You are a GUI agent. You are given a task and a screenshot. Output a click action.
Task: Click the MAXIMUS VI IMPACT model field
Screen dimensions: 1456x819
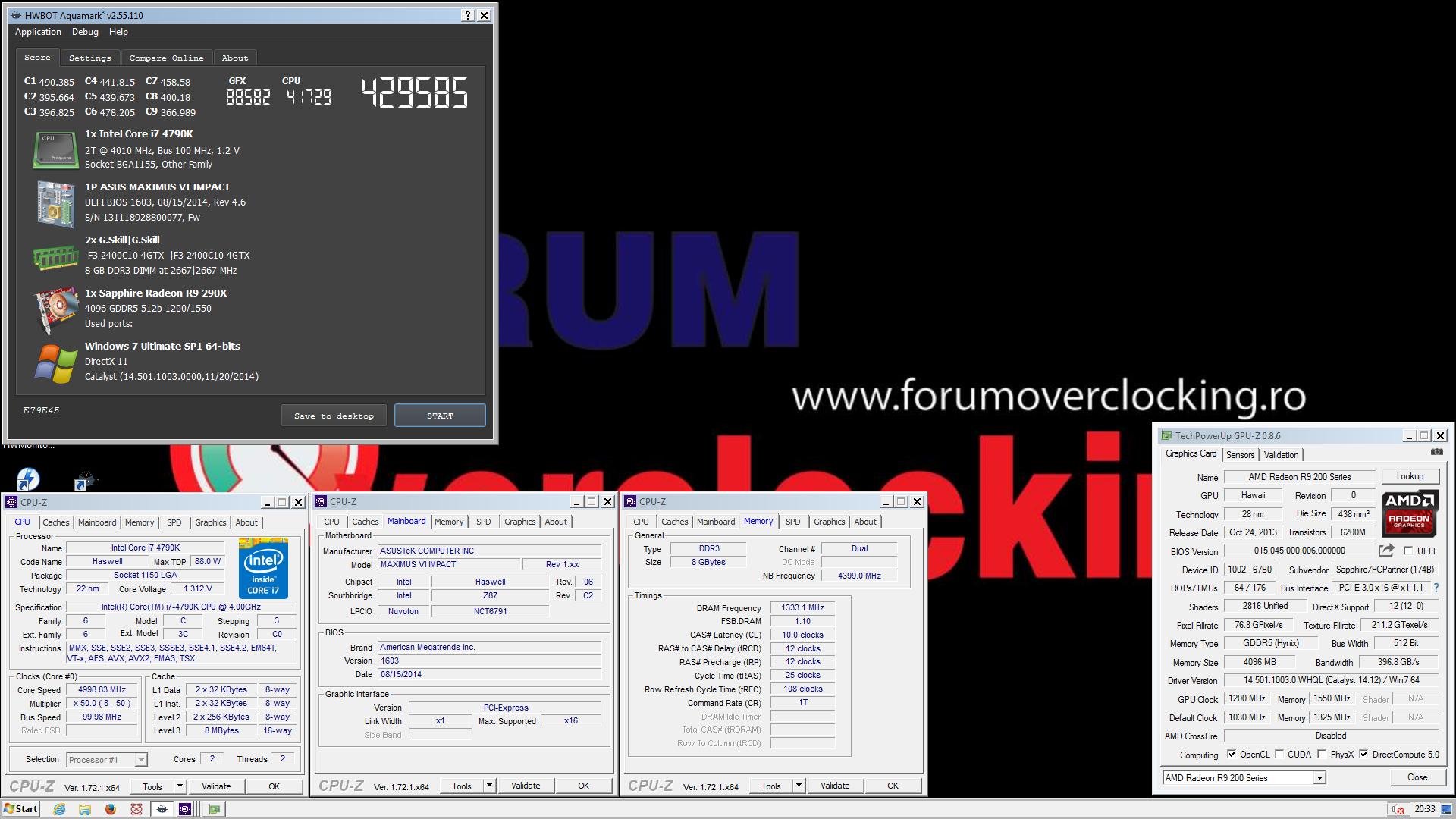450,564
